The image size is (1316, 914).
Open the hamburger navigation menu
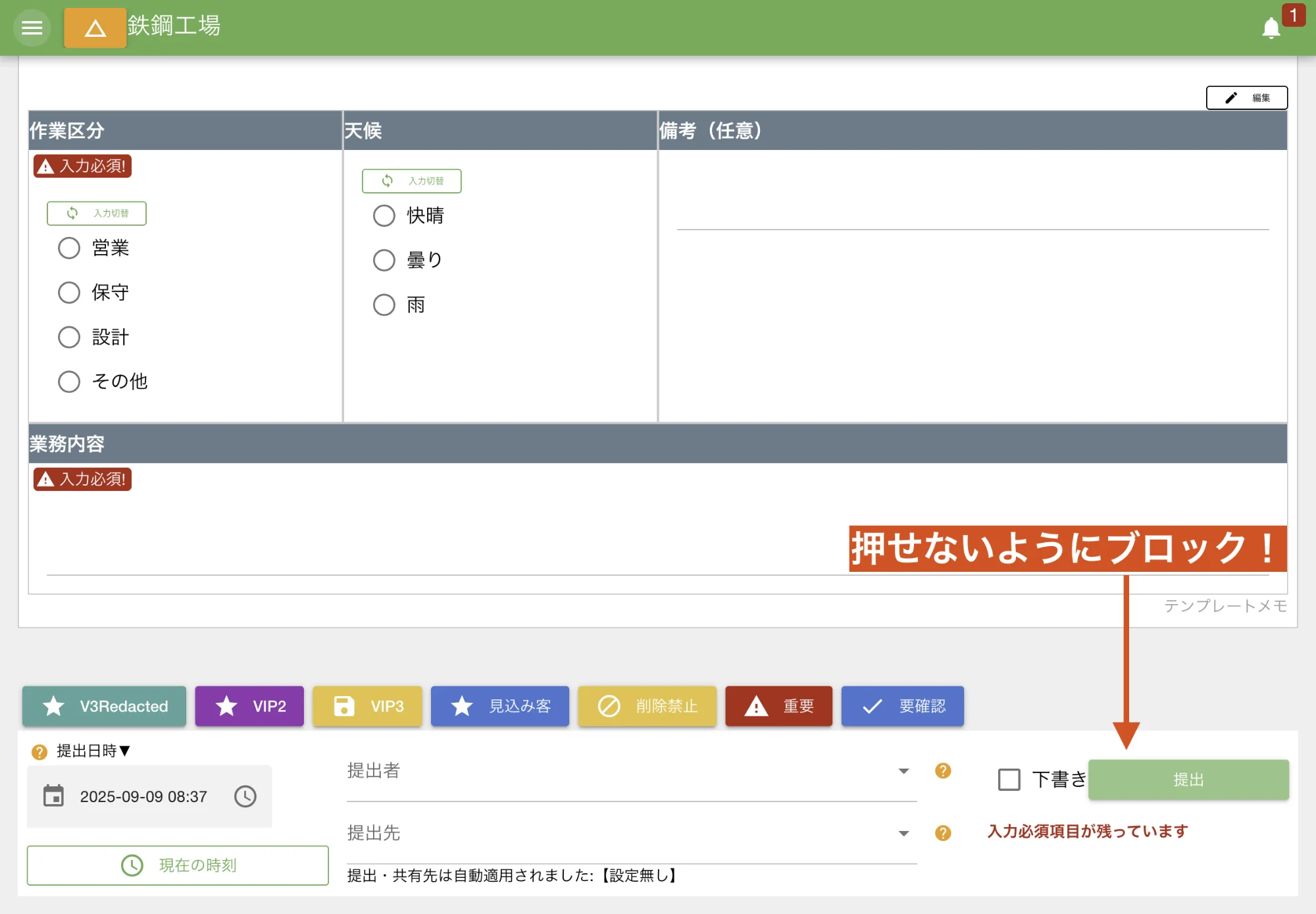tap(31, 28)
